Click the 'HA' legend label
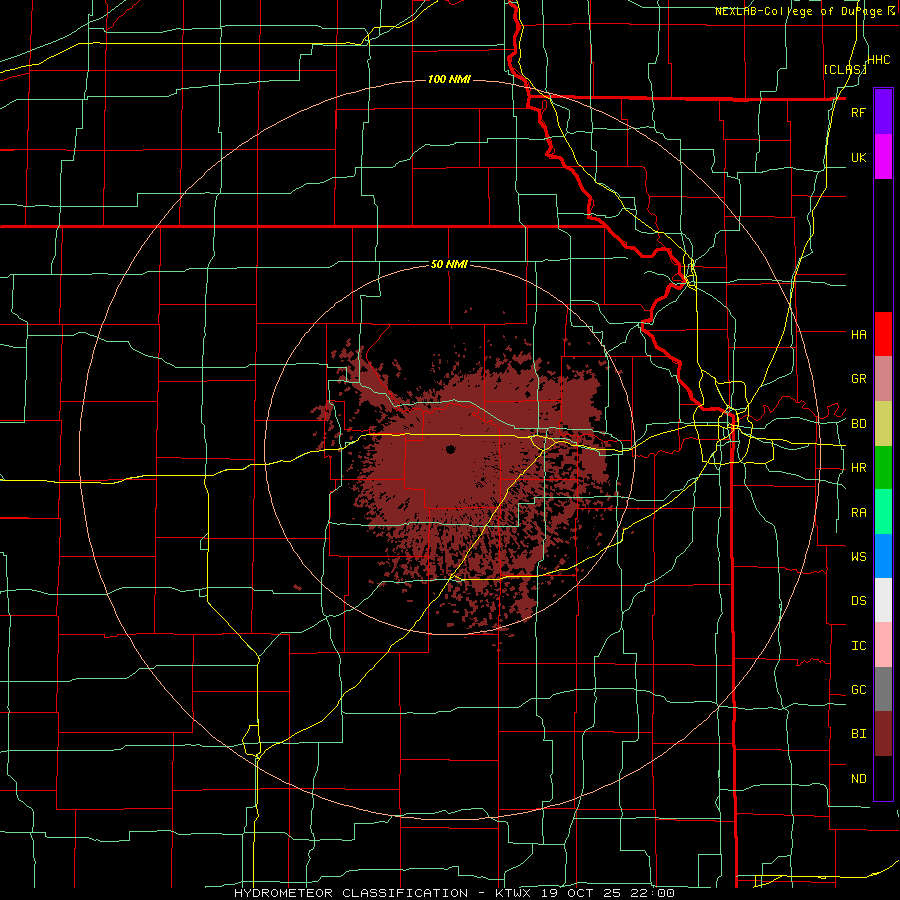Image resolution: width=900 pixels, height=900 pixels. [858, 335]
